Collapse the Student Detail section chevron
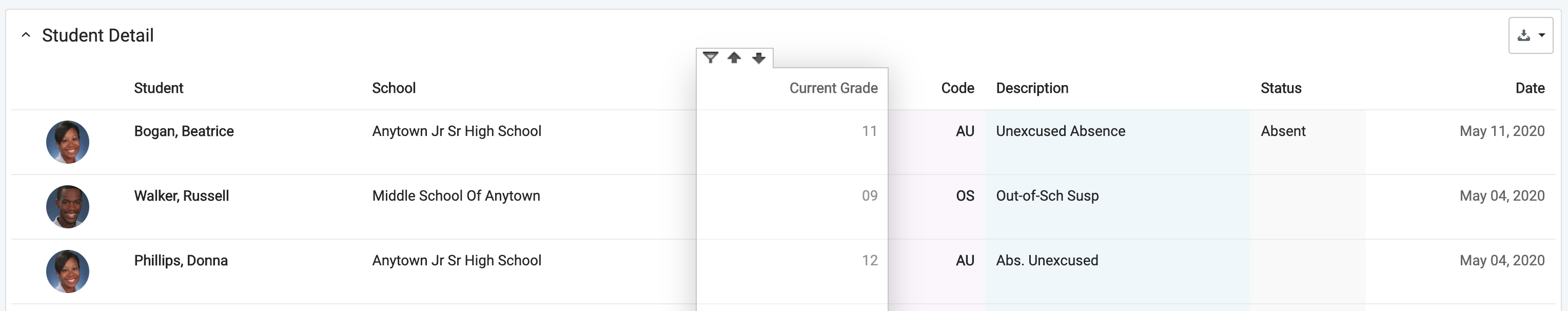The width and height of the screenshot is (1568, 311). (26, 35)
